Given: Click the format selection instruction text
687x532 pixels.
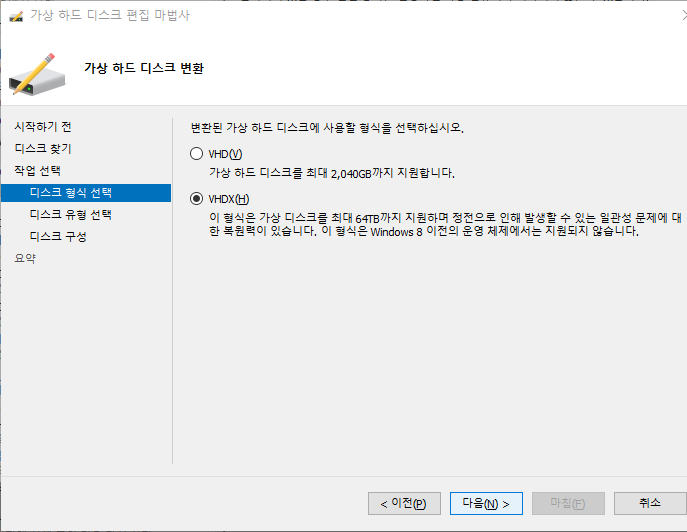Looking at the screenshot, I should point(327,128).
